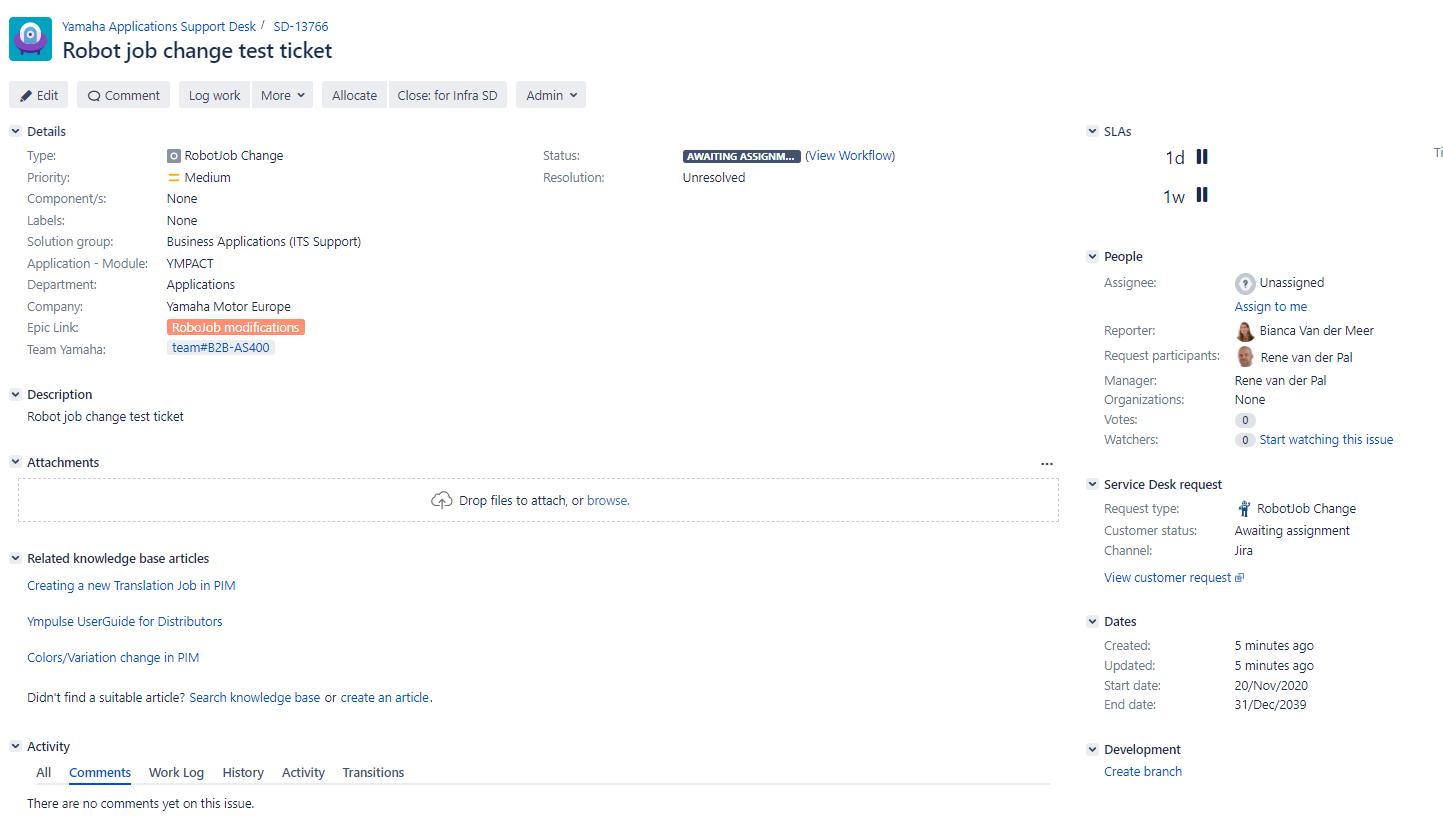Collapse the Service Desk request panel
This screenshot has width=1443, height=822.
pos(1092,484)
